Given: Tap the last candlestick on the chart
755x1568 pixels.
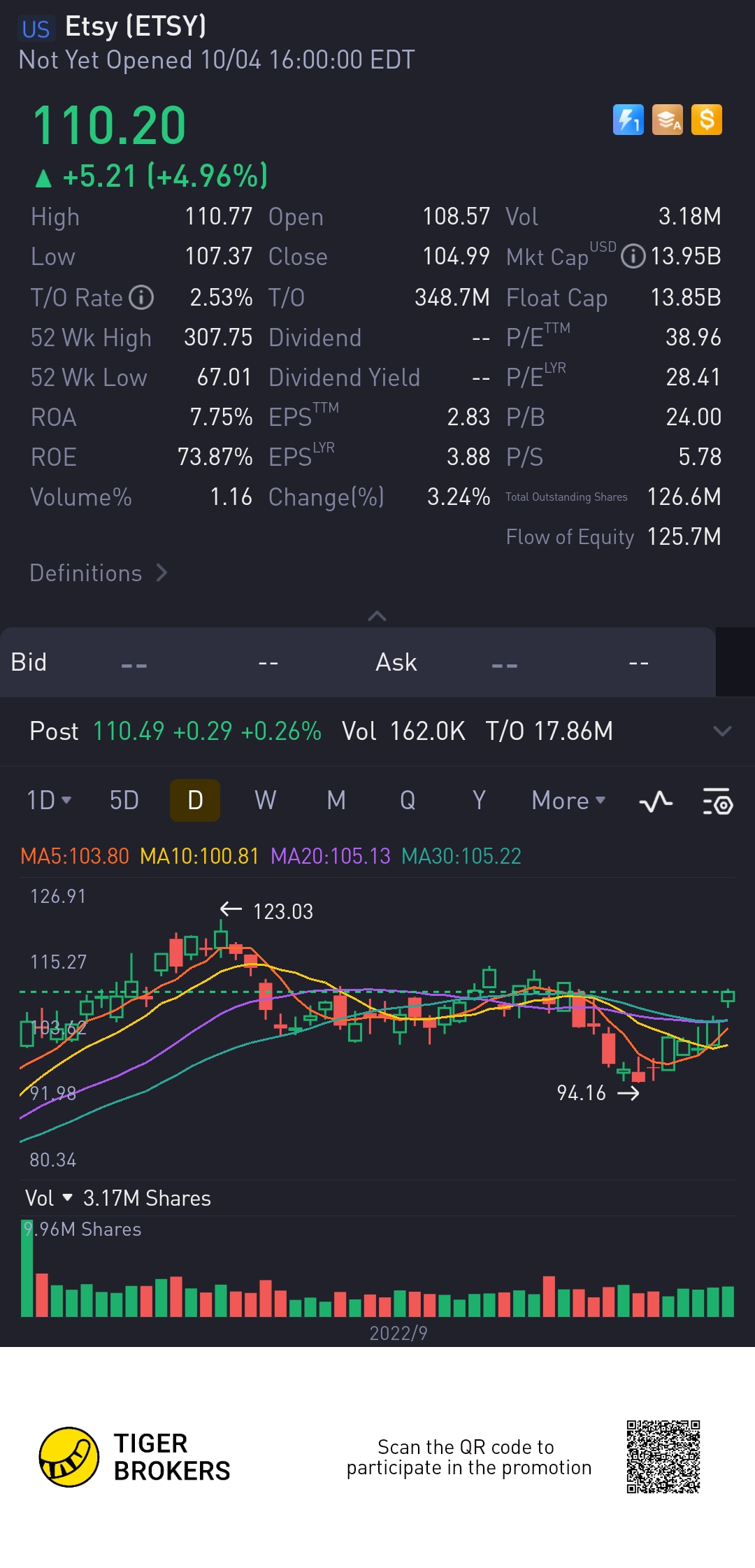Looking at the screenshot, I should point(728,997).
